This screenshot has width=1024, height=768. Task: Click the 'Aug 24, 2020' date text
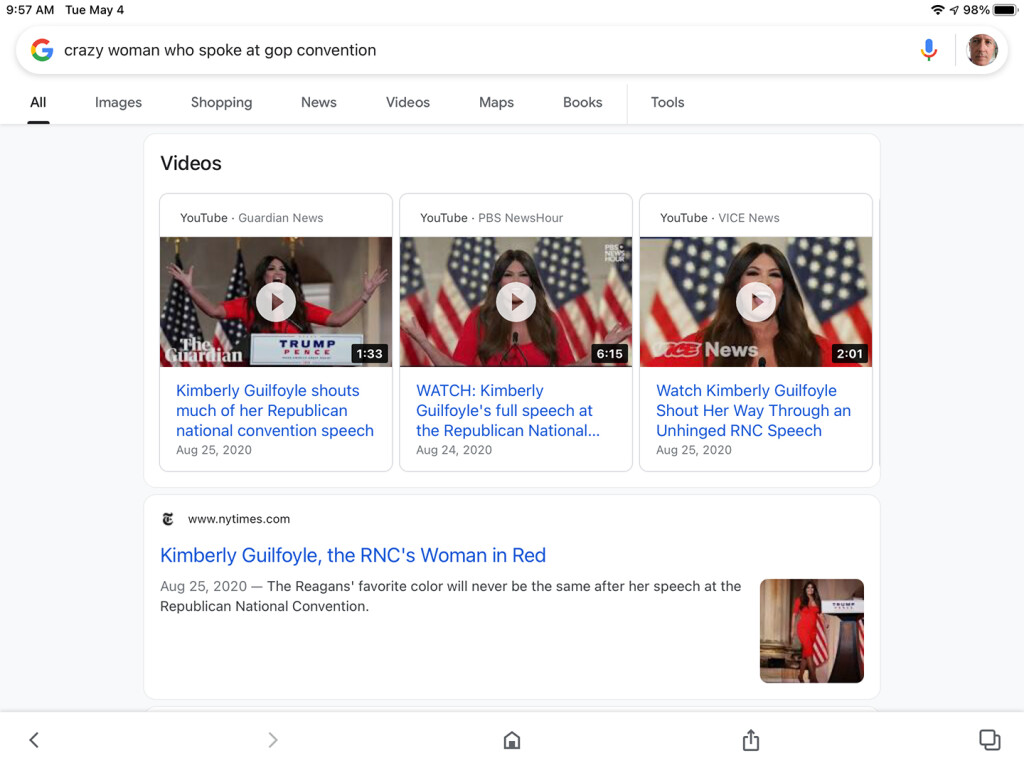[454, 450]
